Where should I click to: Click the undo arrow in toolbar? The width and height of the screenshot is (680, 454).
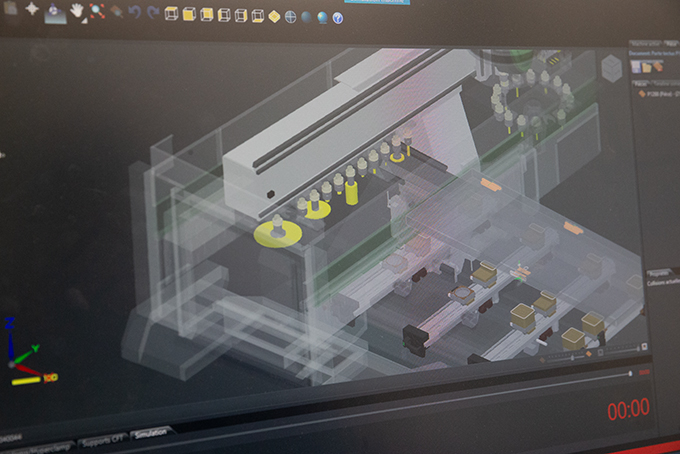point(135,13)
